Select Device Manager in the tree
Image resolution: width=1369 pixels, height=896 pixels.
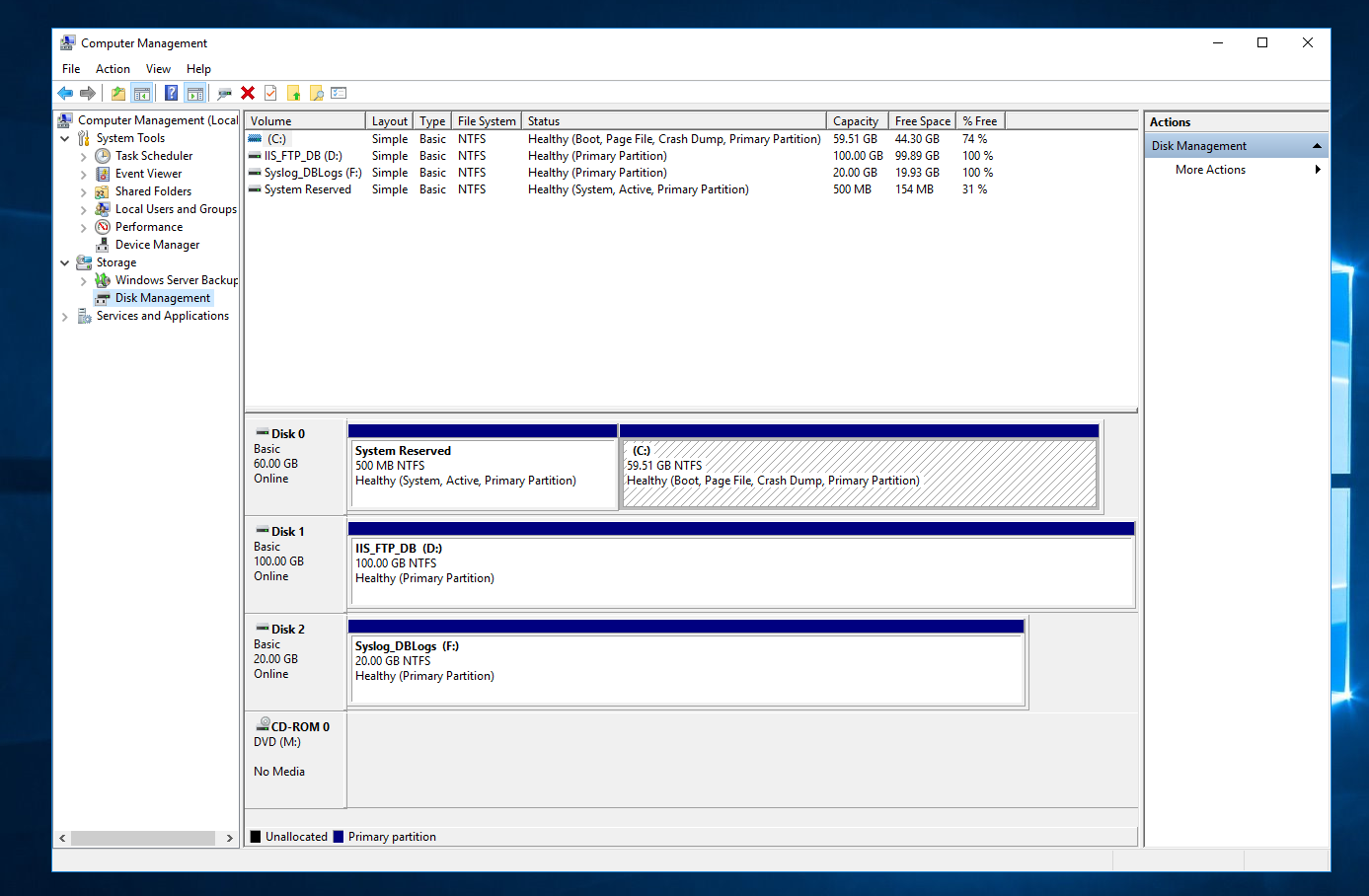point(157,245)
